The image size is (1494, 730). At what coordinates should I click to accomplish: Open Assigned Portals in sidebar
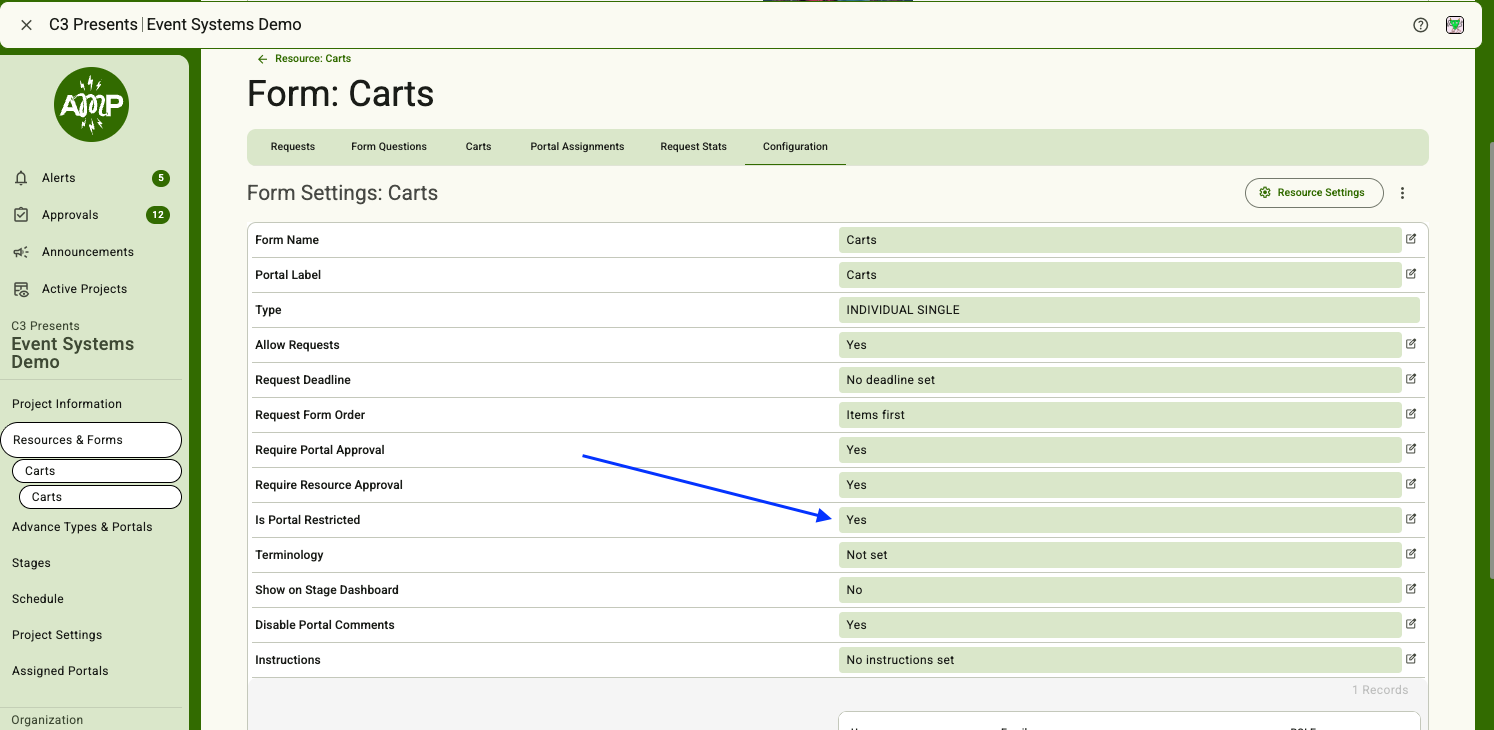click(x=60, y=671)
